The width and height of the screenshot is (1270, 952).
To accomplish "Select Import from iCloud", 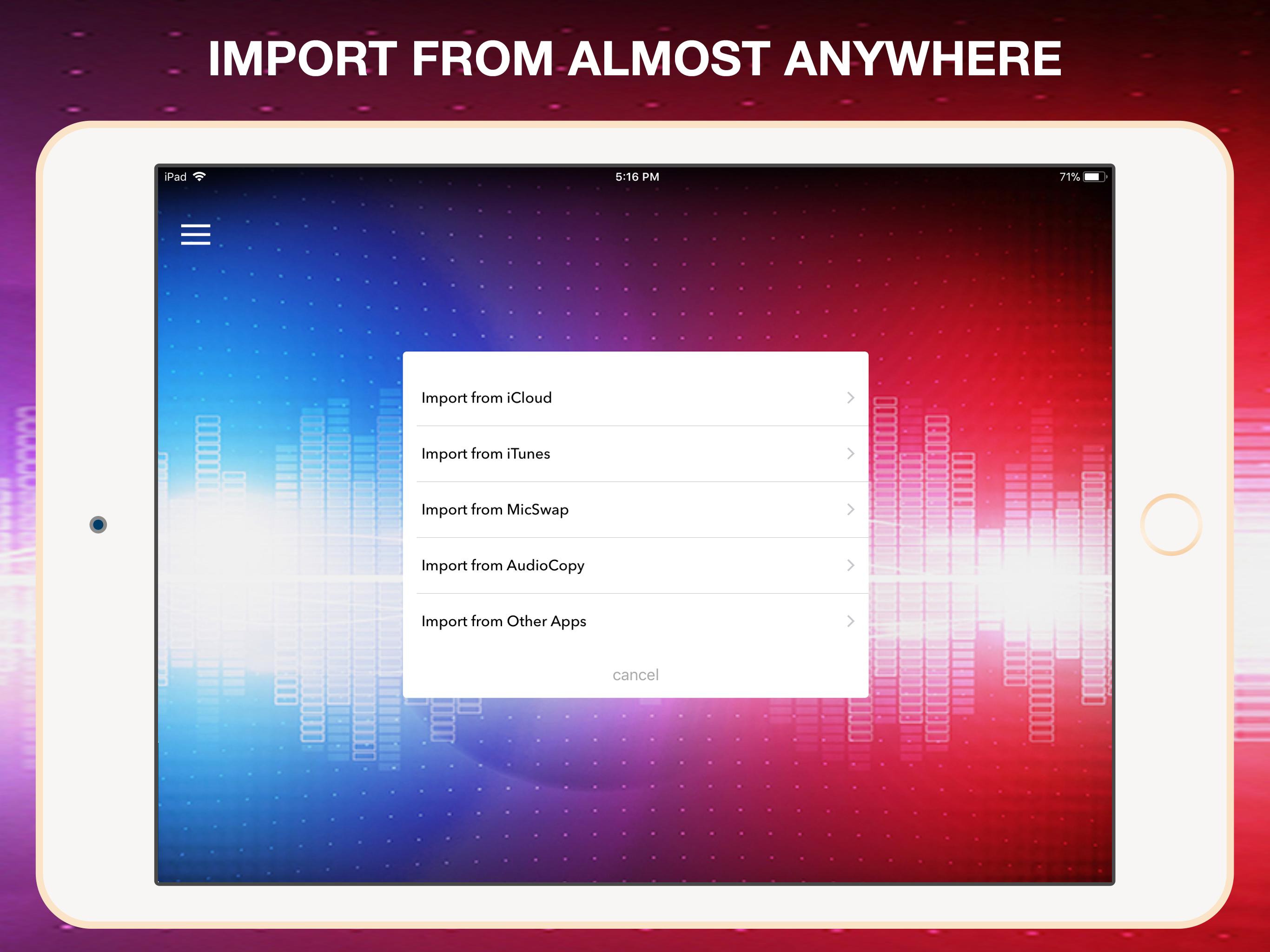I will 486,398.
